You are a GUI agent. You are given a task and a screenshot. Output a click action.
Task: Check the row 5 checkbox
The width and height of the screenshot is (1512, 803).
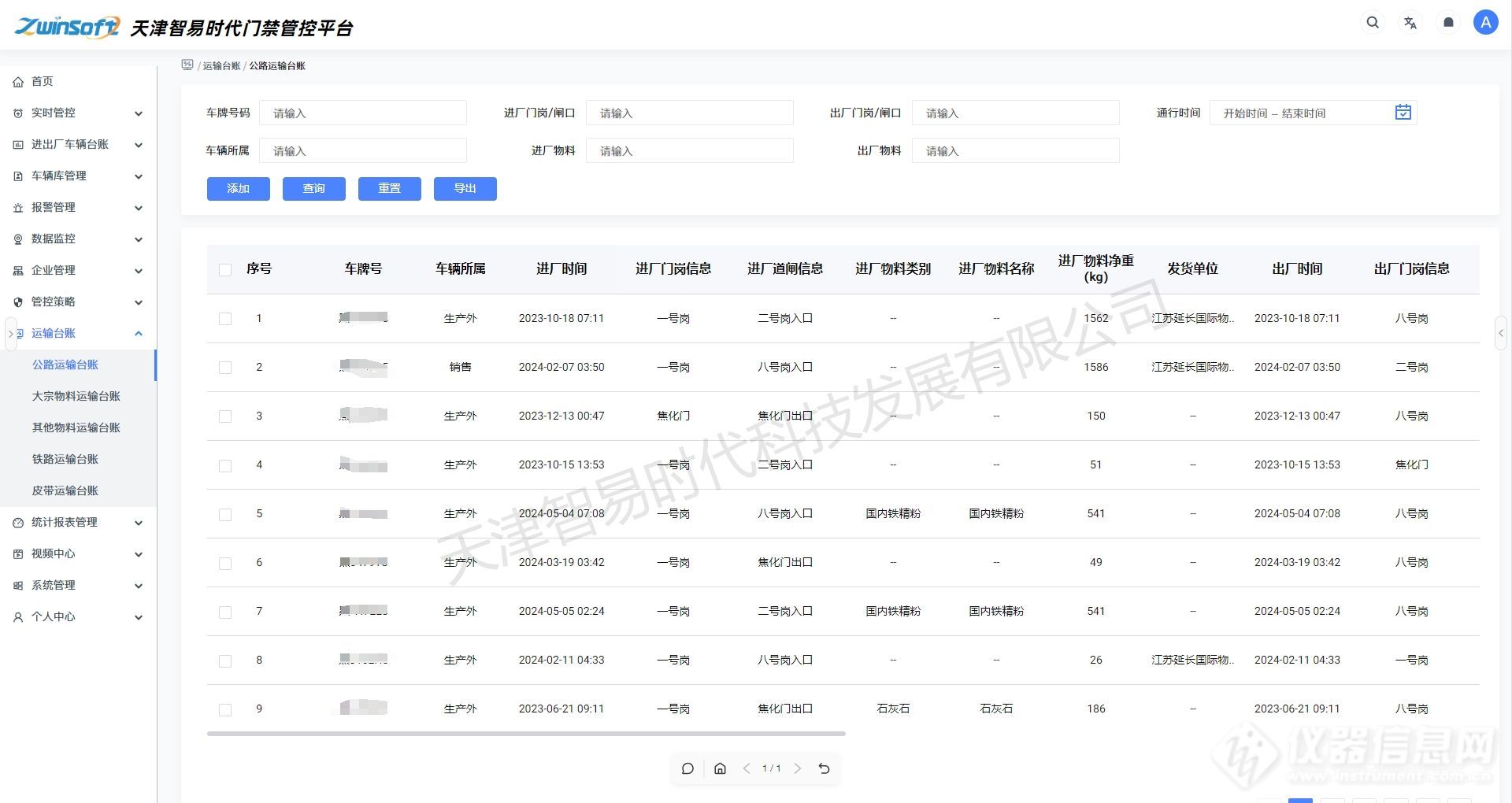(225, 514)
